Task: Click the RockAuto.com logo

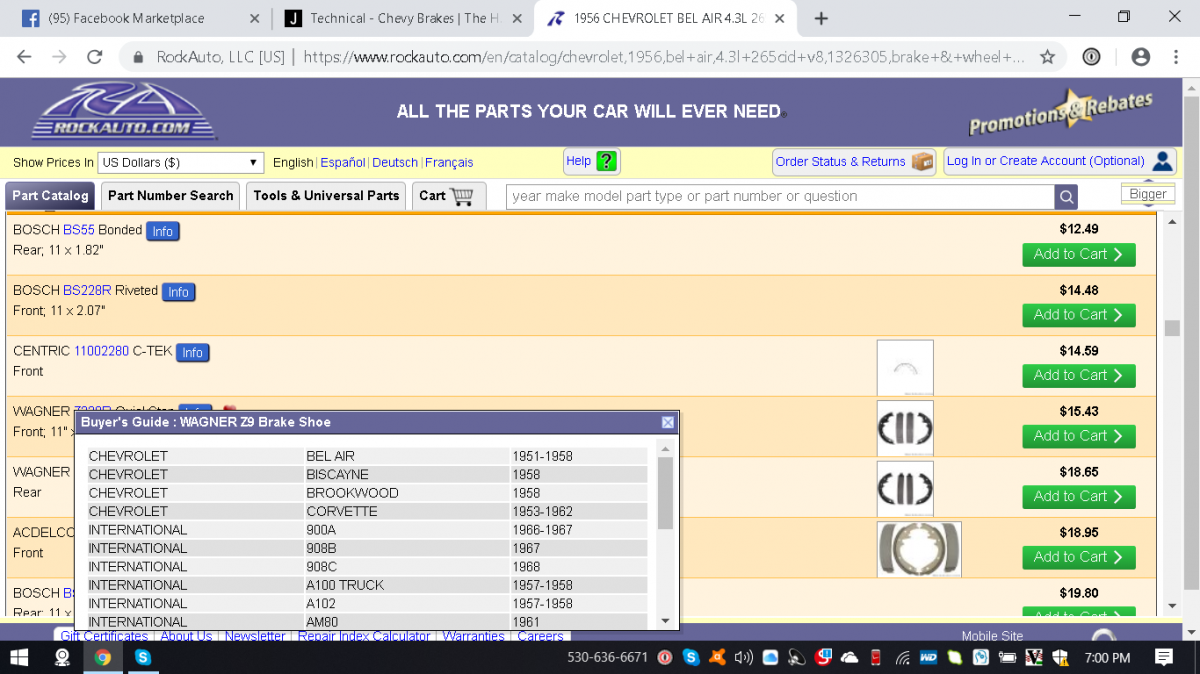Action: tap(124, 112)
